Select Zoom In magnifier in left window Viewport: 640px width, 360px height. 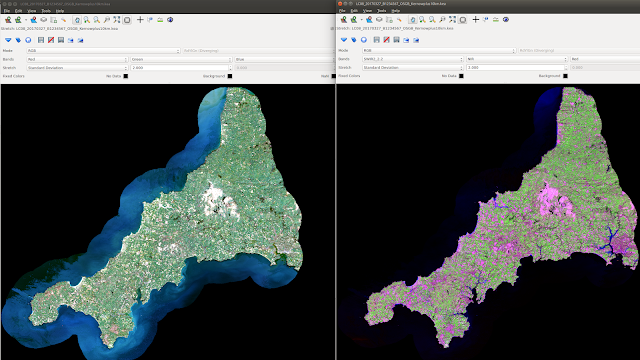tap(87, 20)
